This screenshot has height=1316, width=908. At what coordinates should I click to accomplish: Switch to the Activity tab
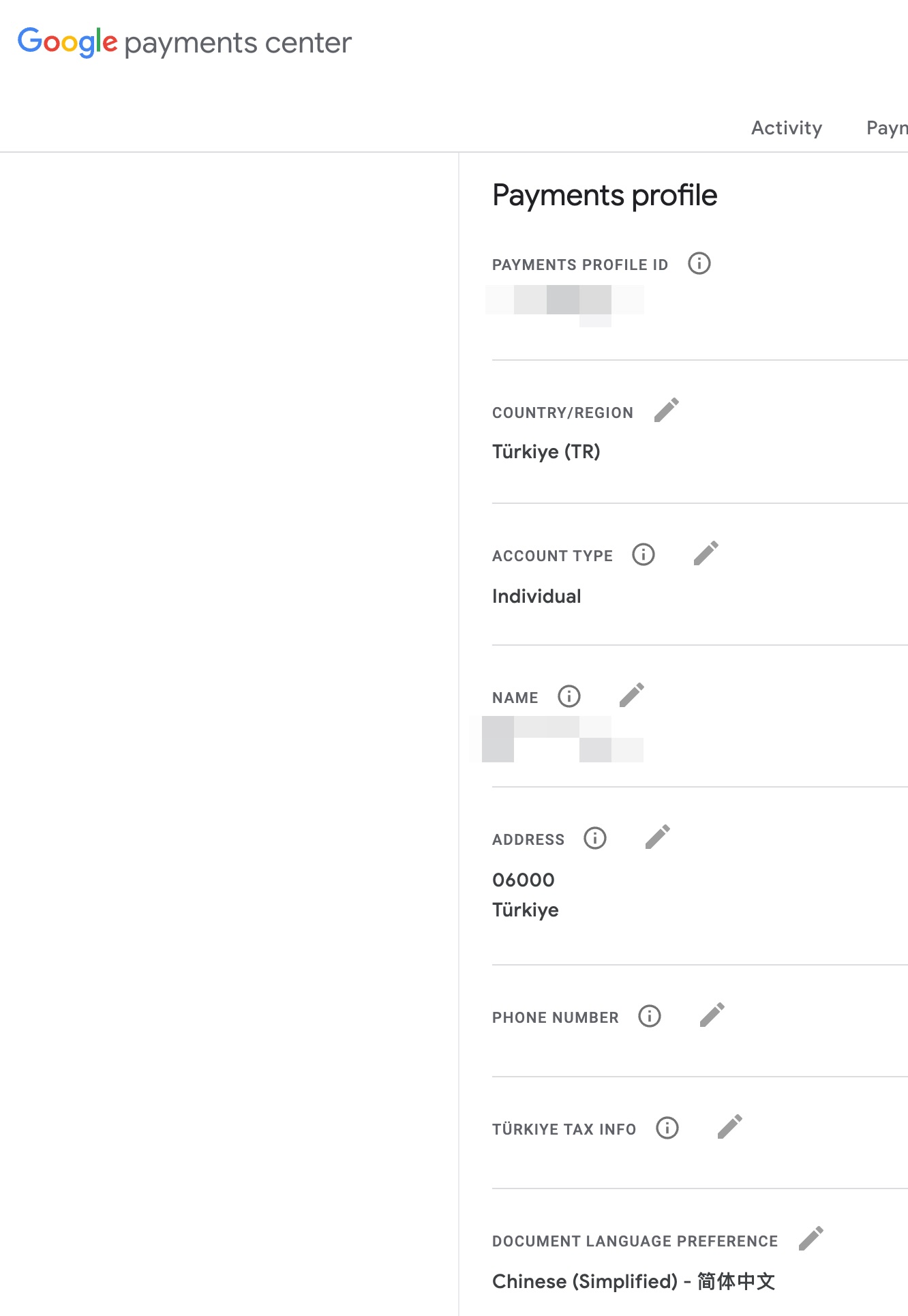point(786,128)
